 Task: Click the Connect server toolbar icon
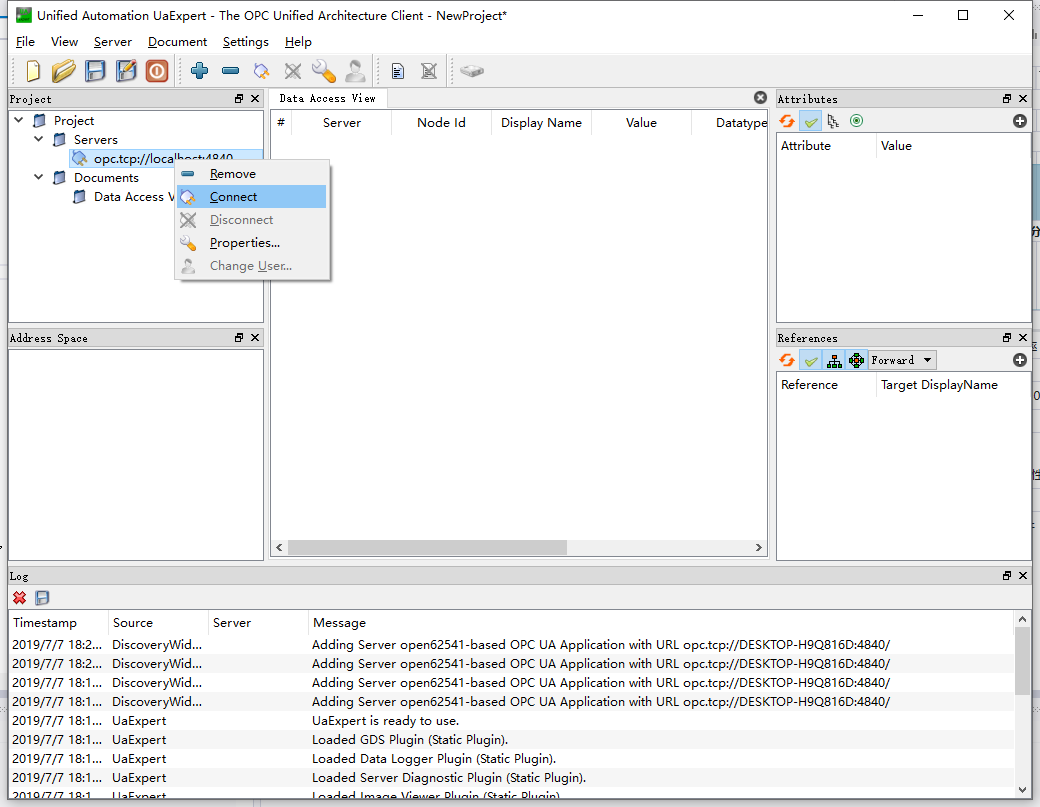point(261,71)
